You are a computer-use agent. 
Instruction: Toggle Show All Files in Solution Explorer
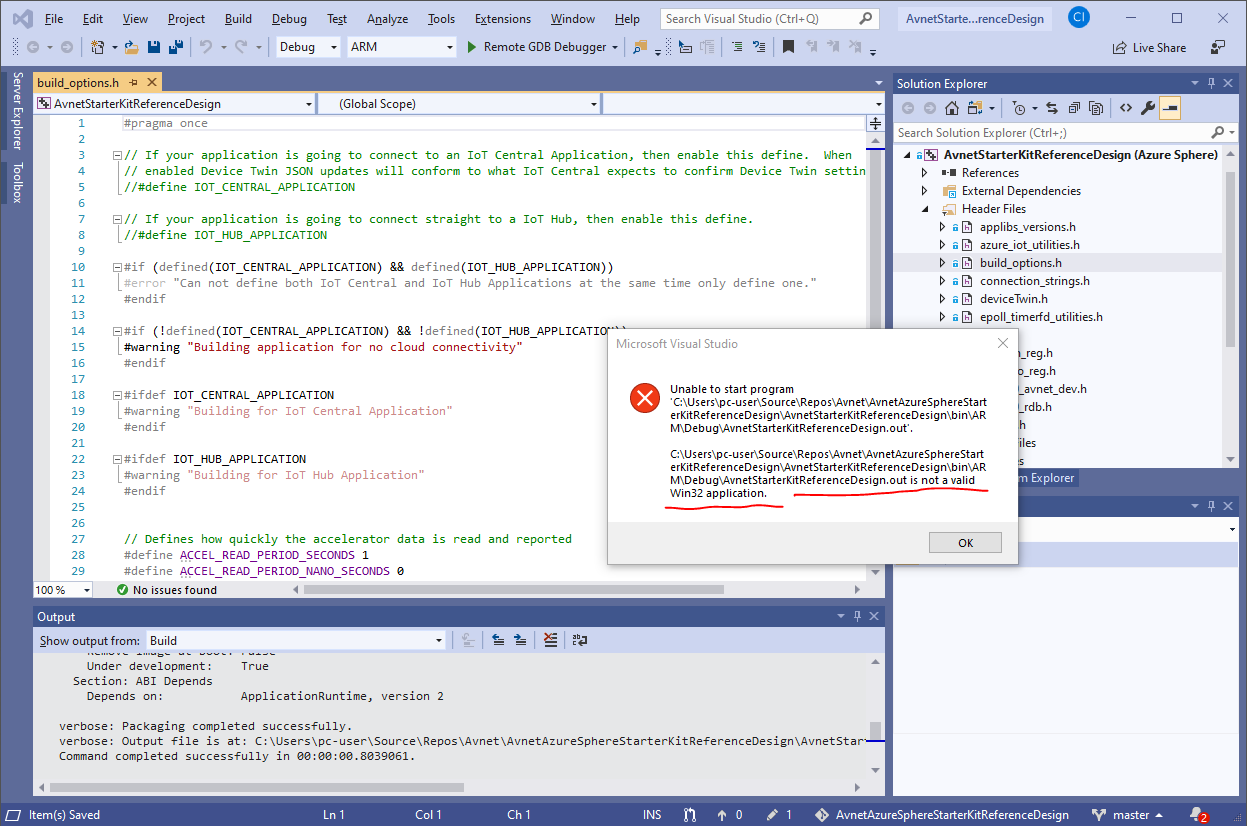[x=1096, y=108]
